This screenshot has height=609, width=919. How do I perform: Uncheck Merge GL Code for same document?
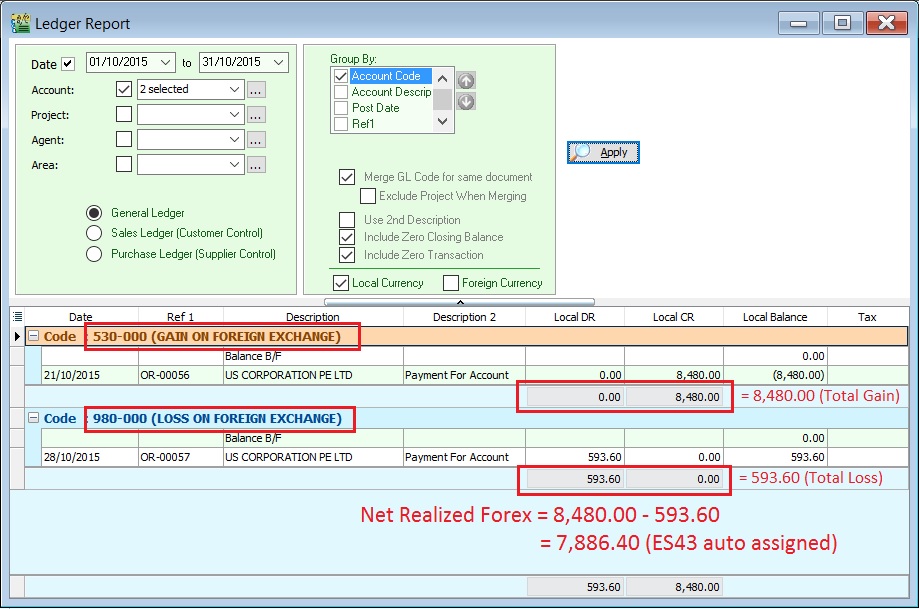347,177
